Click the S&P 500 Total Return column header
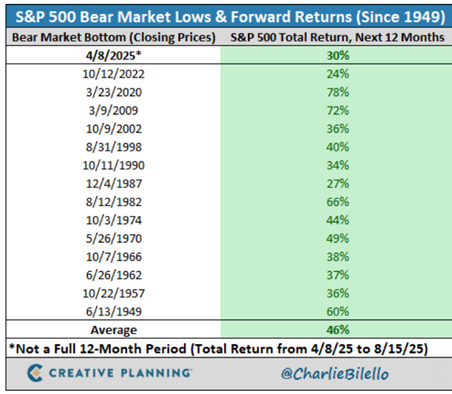Viewport: 452px width, 394px height. [x=337, y=37]
